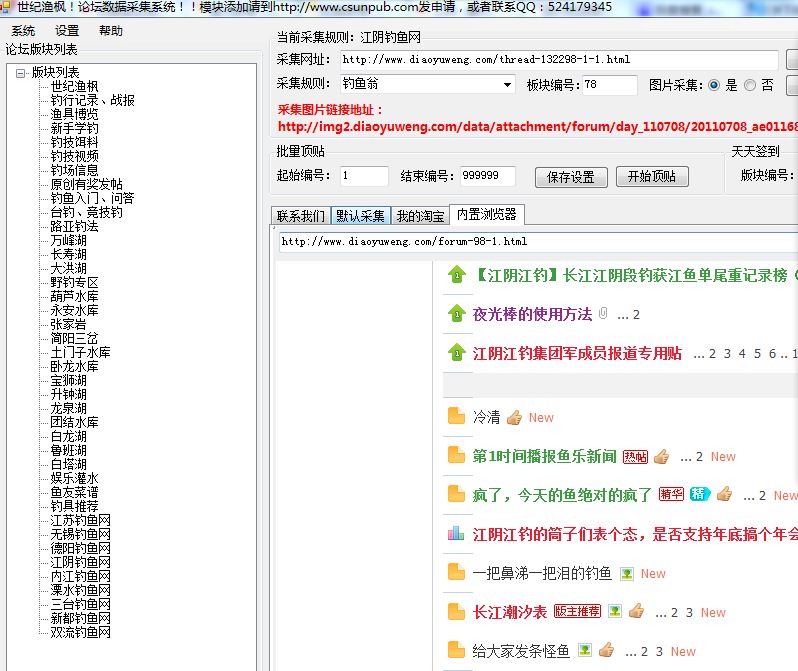Click green sticky arrow beside 夜光棒的使用方法
Image resolution: width=798 pixels, height=671 pixels.
(457, 313)
